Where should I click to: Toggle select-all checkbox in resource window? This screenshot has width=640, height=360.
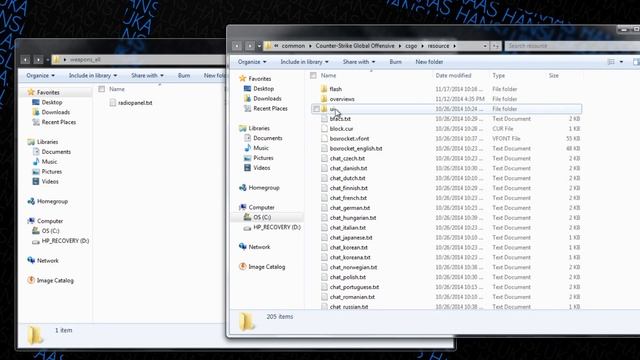313,76
